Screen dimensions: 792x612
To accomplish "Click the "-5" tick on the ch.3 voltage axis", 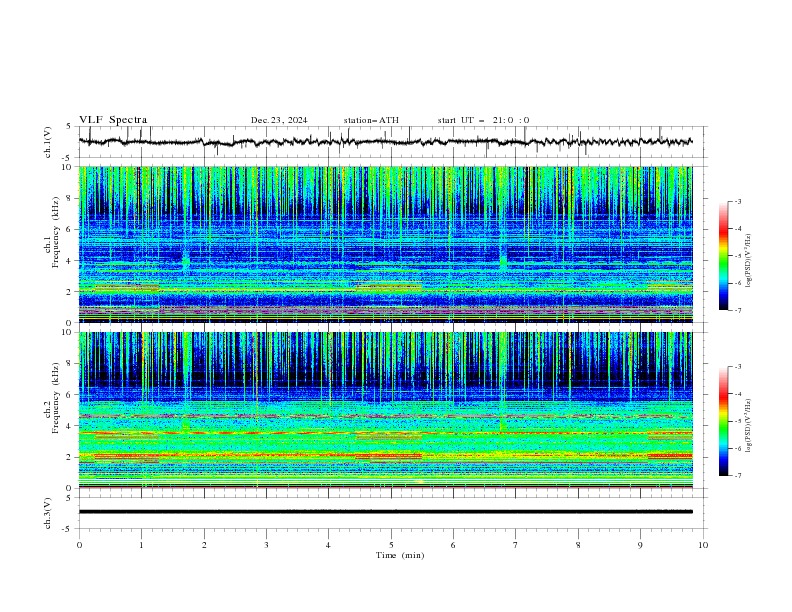I will click(x=68, y=529).
